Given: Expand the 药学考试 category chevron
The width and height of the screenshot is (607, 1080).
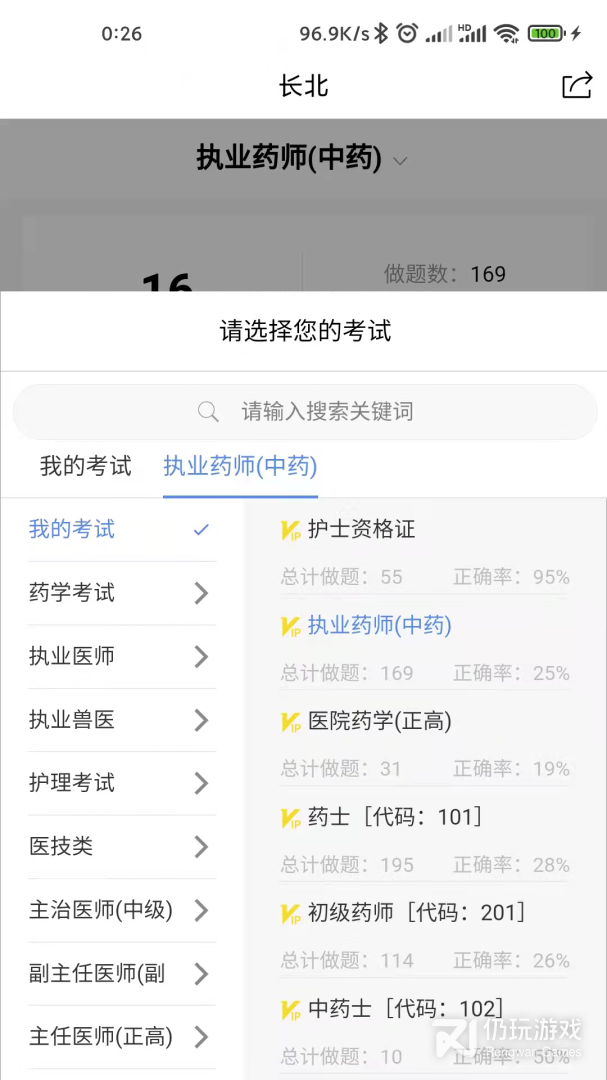Looking at the screenshot, I should pos(201,593).
